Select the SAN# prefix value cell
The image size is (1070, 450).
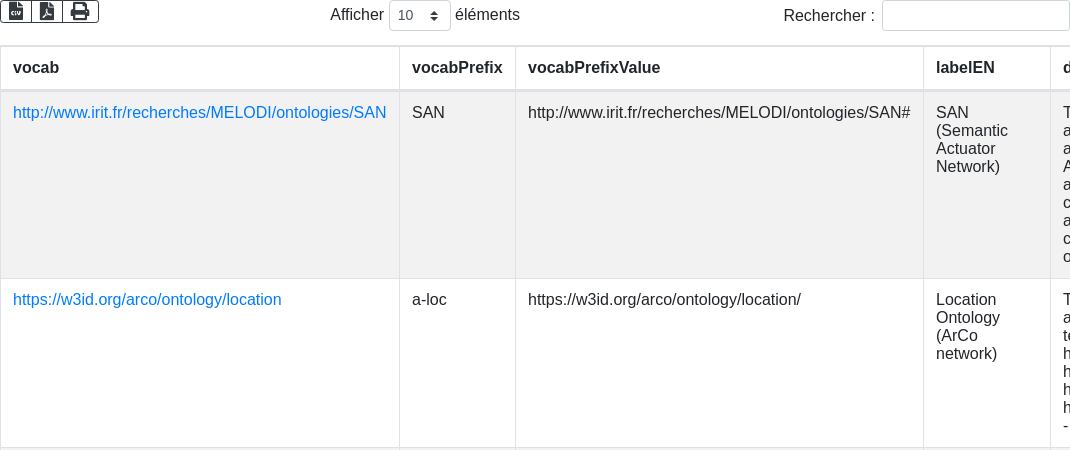click(719, 113)
